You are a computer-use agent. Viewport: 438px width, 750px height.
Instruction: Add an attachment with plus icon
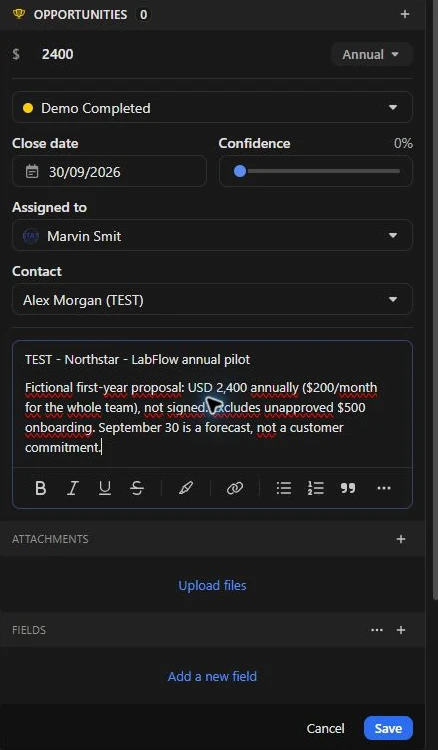click(x=401, y=539)
